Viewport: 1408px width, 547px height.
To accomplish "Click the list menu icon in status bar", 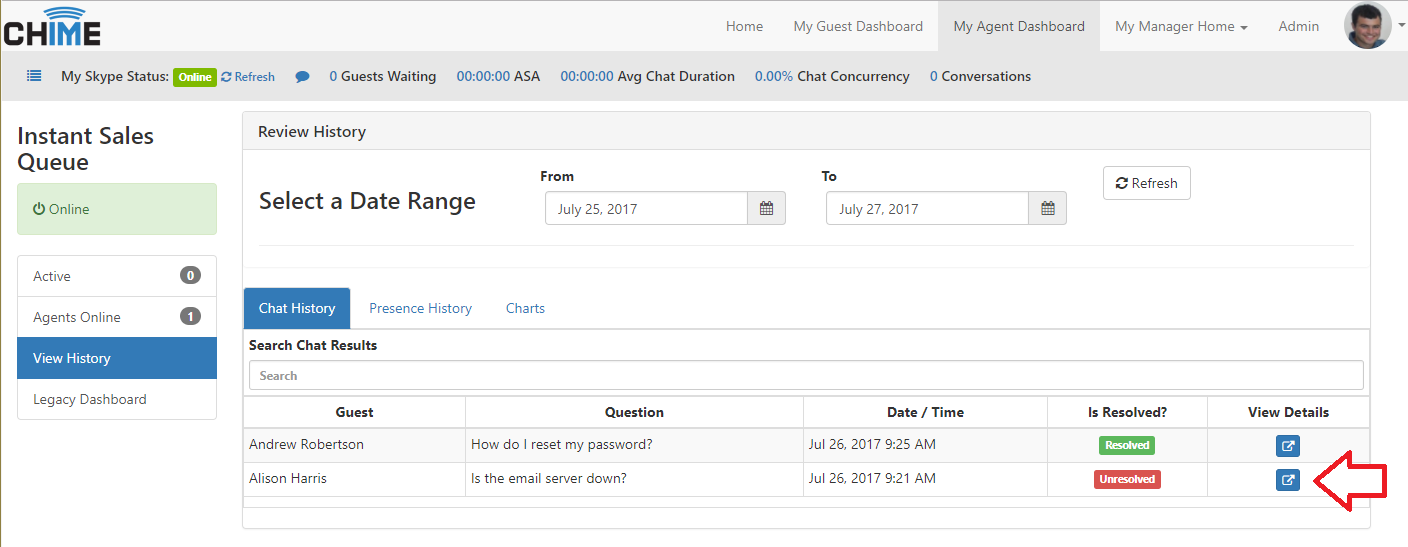I will pos(34,76).
